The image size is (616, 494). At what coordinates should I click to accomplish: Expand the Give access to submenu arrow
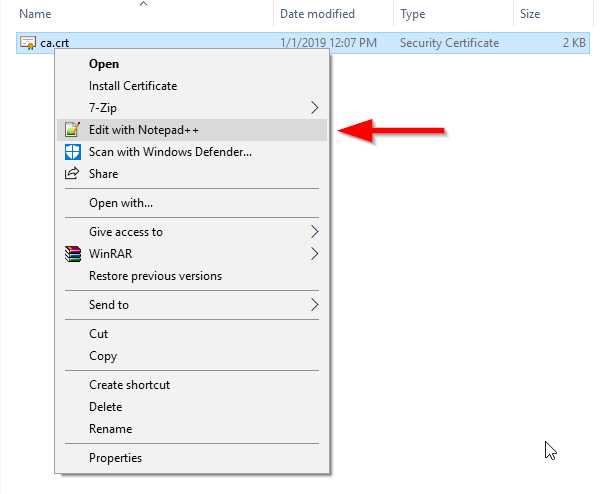click(x=314, y=232)
